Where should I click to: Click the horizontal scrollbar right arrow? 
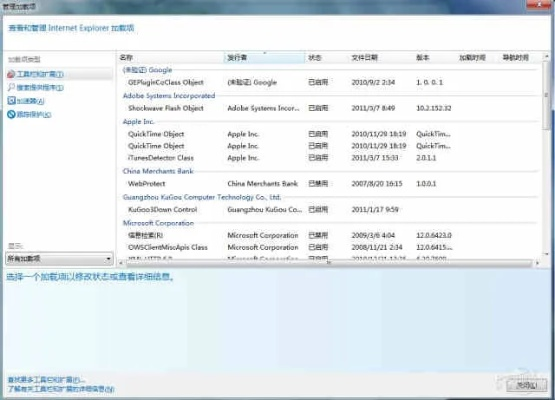537,263
